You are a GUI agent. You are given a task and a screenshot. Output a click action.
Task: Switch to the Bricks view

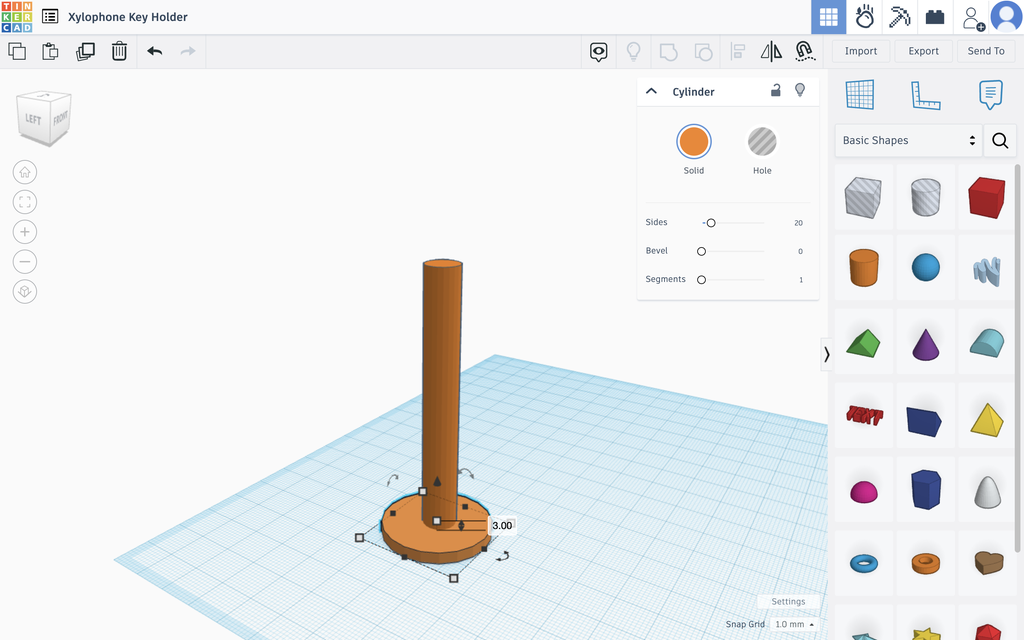pos(935,17)
